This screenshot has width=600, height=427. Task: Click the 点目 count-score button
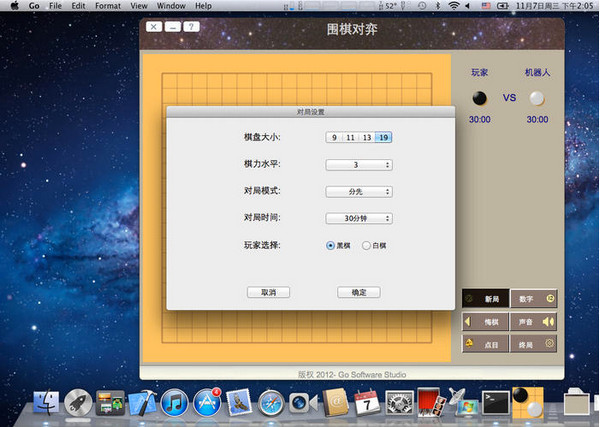pyautogui.click(x=485, y=344)
